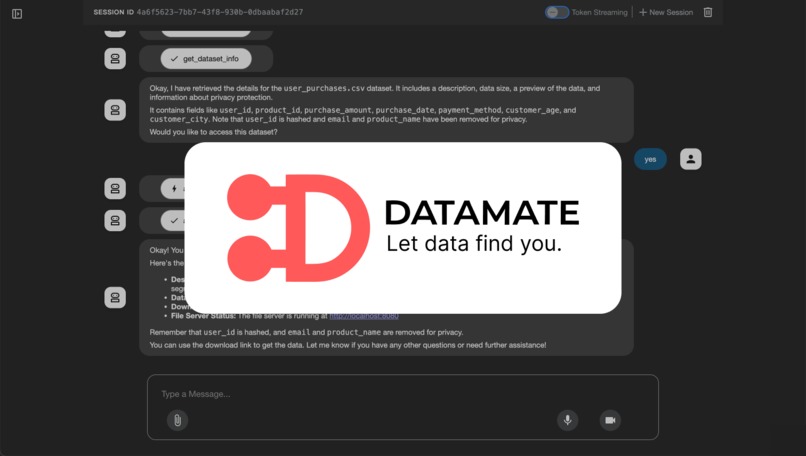Focus the Type a Message input
806x456 pixels.
point(402,394)
